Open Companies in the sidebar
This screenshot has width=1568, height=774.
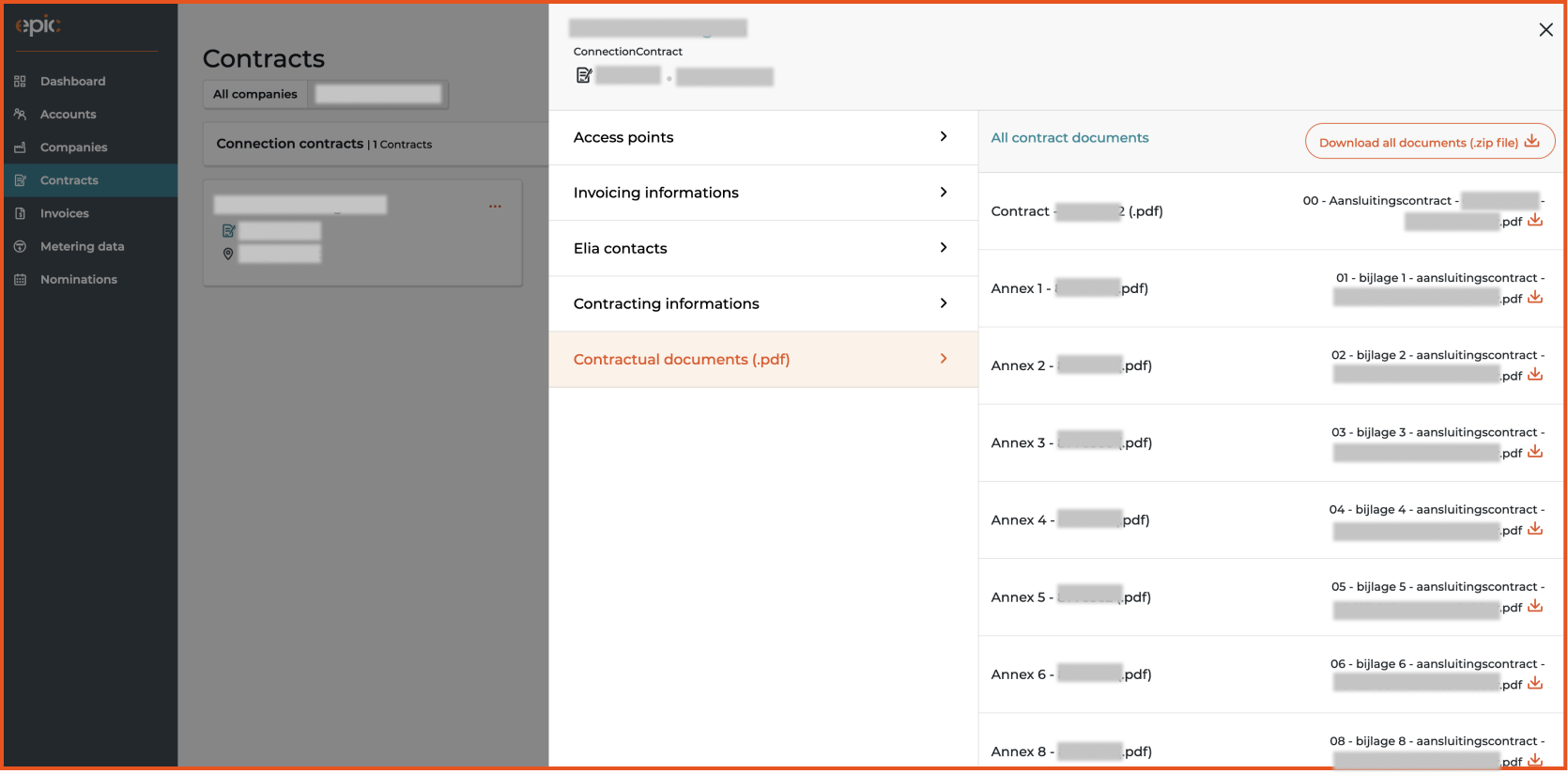73,147
